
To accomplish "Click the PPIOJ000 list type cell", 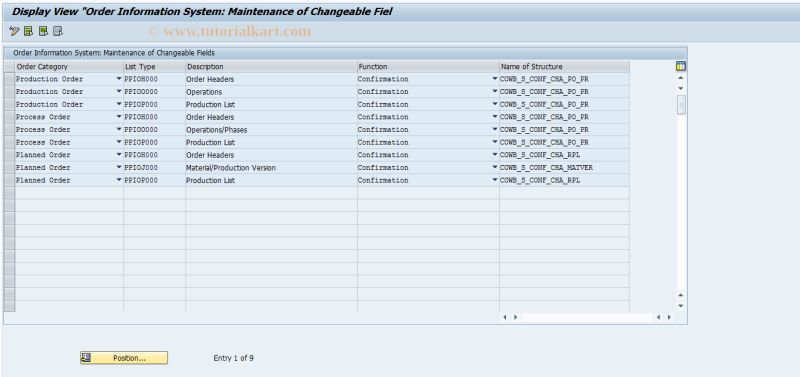I will [154, 167].
